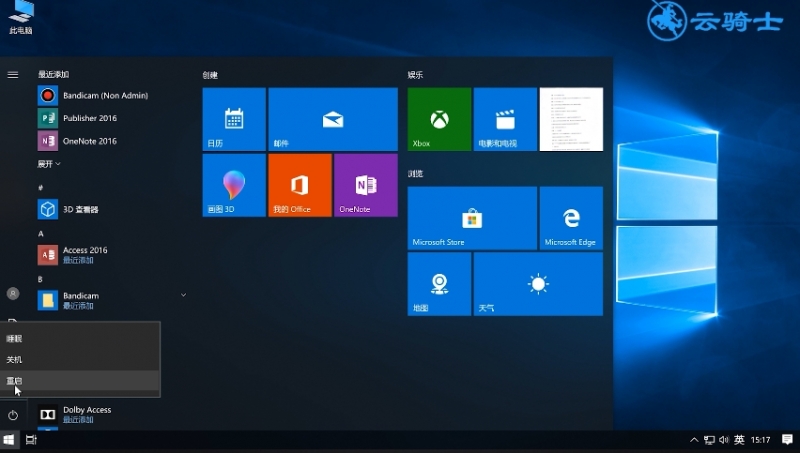Image resolution: width=800 pixels, height=453 pixels.
Task: Select the 此电脑 desktop icon
Action: (21, 17)
